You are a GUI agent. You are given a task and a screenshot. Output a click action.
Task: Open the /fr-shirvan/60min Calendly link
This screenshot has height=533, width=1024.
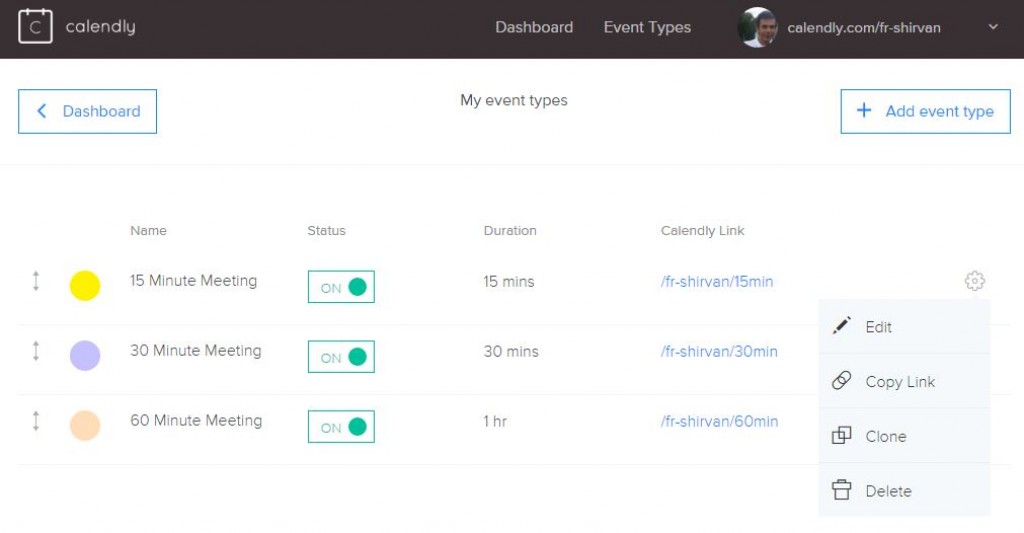718,421
